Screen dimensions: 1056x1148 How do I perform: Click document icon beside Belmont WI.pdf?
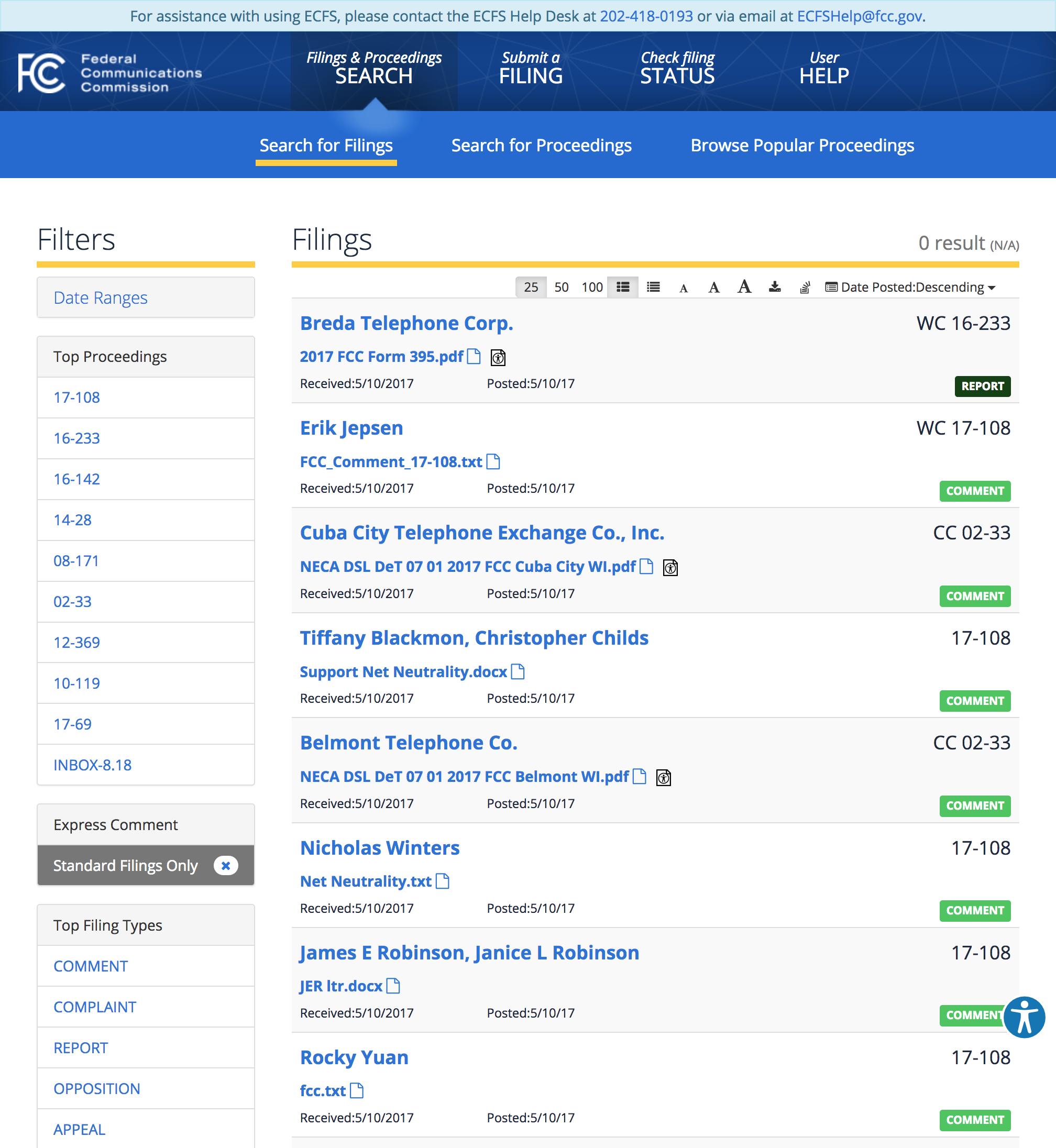pos(640,776)
